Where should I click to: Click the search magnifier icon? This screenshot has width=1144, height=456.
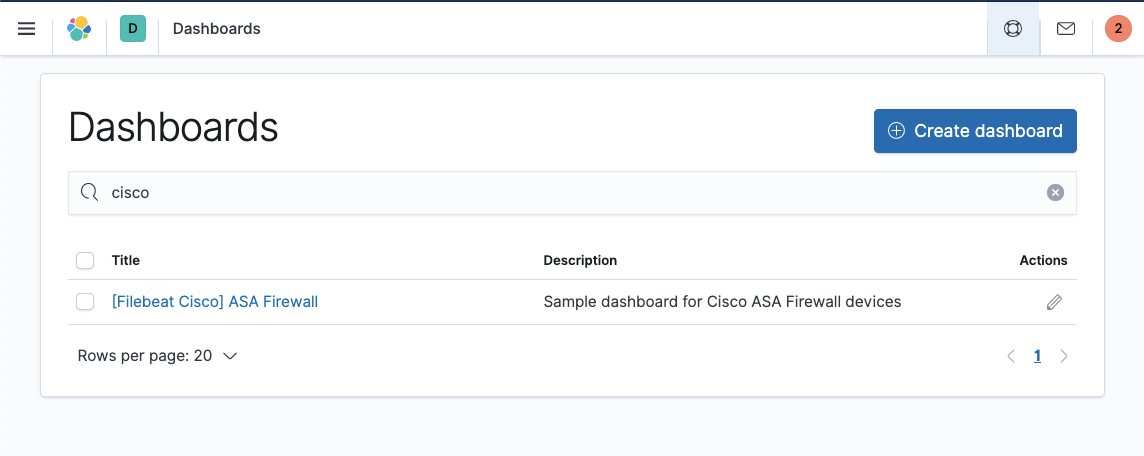89,193
